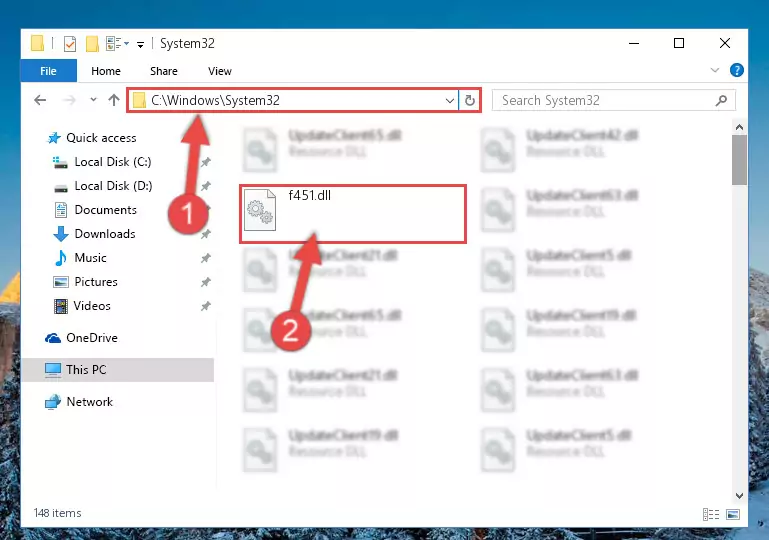Viewport: 769px width, 540px height.
Task: Click the Forward navigation arrow
Action: coord(69,100)
